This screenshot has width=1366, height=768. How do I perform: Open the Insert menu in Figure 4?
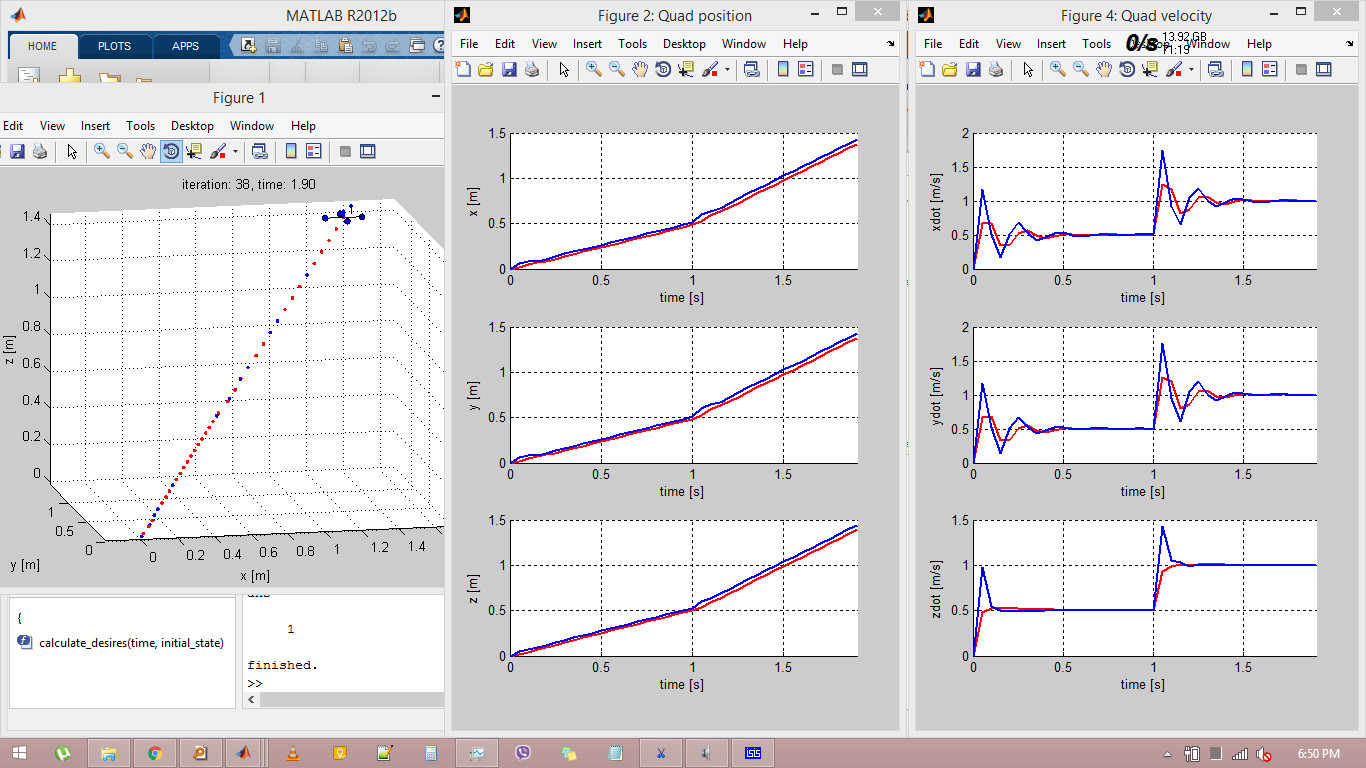(x=1051, y=44)
